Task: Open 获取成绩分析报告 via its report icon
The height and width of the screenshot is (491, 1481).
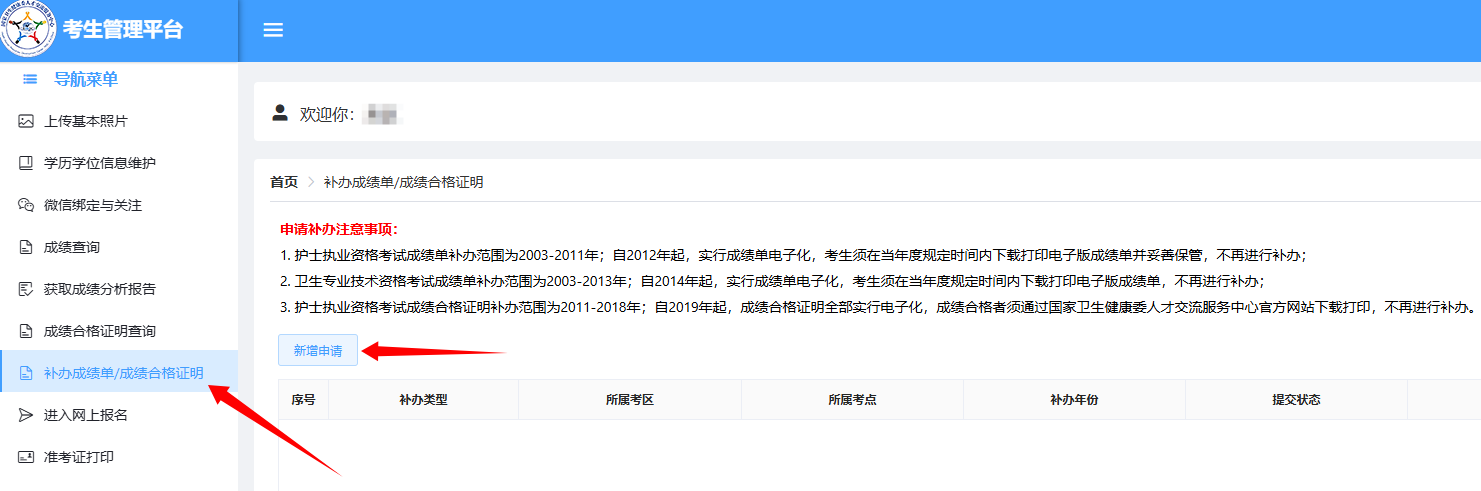Action: tap(26, 289)
